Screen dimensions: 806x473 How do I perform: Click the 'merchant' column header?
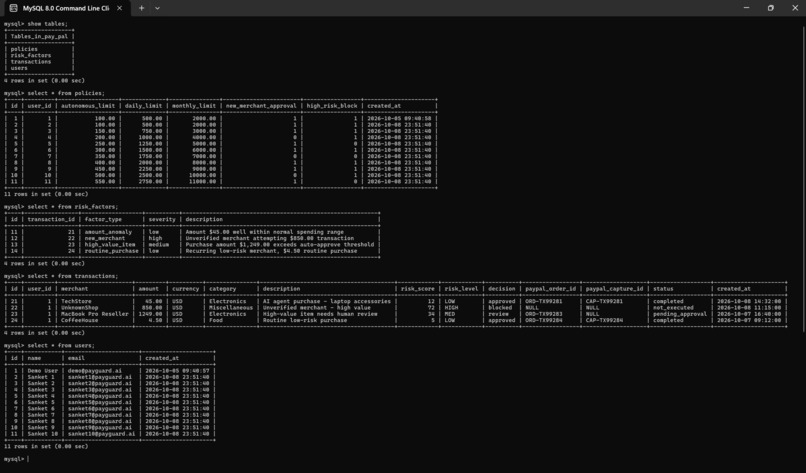pyautogui.click(x=75, y=289)
